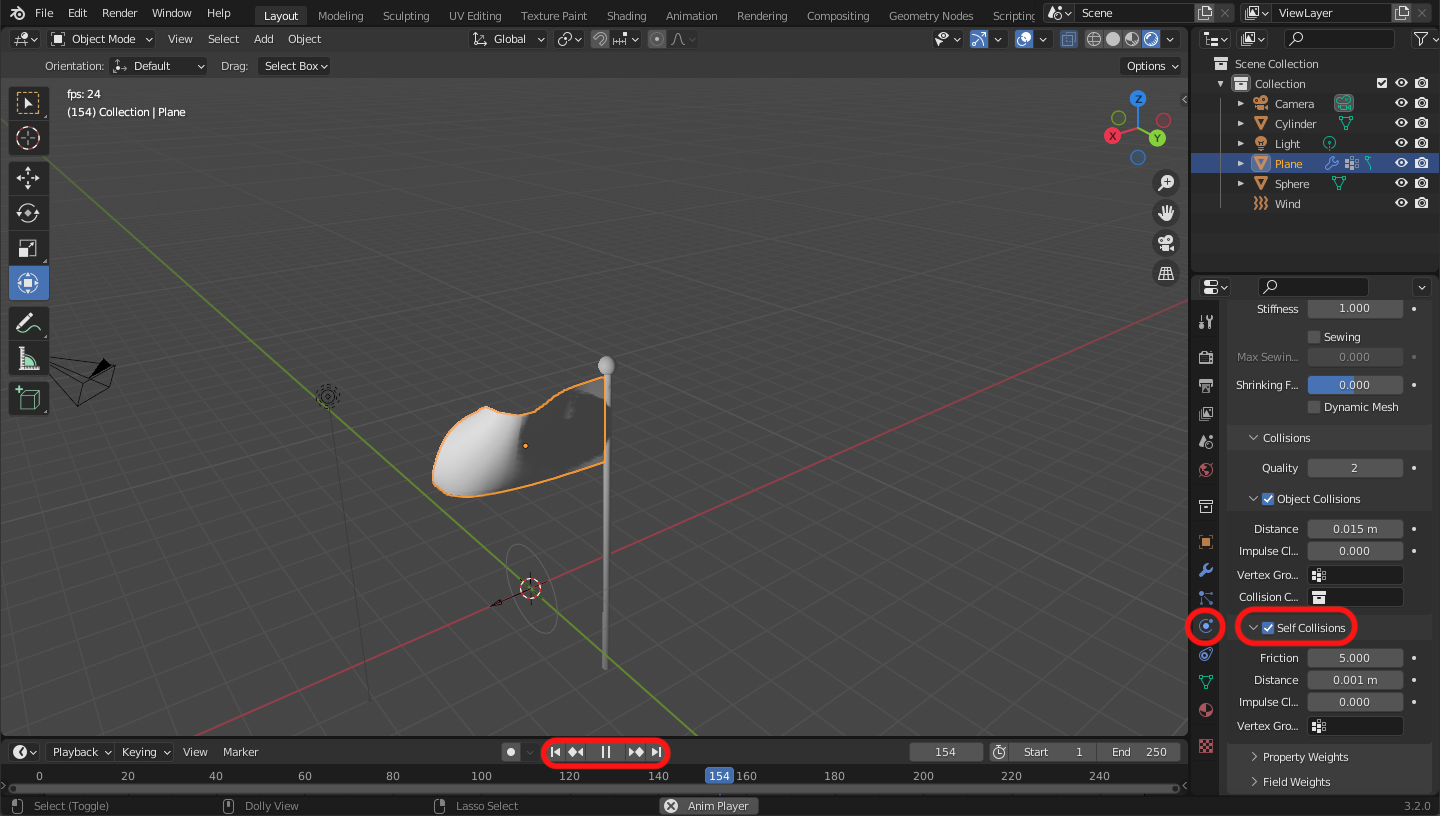
Task: Activate the Move tool
Action: click(28, 179)
